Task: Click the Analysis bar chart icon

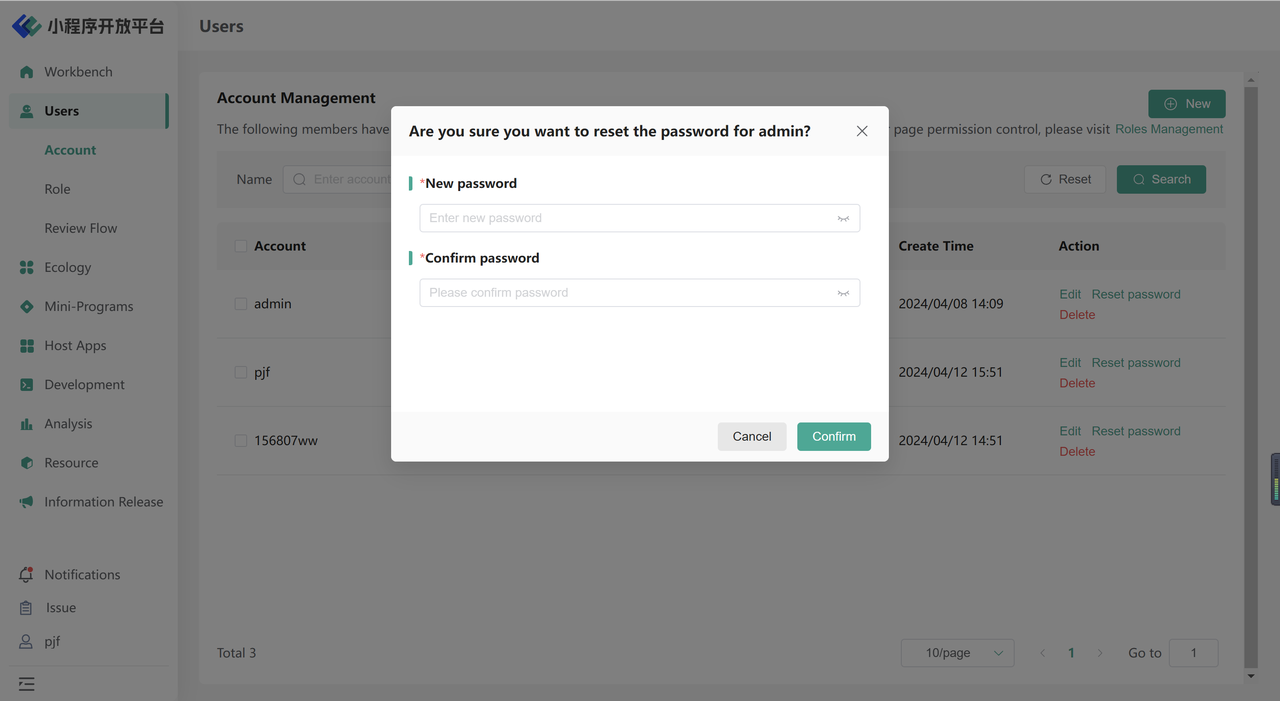Action: pos(27,424)
